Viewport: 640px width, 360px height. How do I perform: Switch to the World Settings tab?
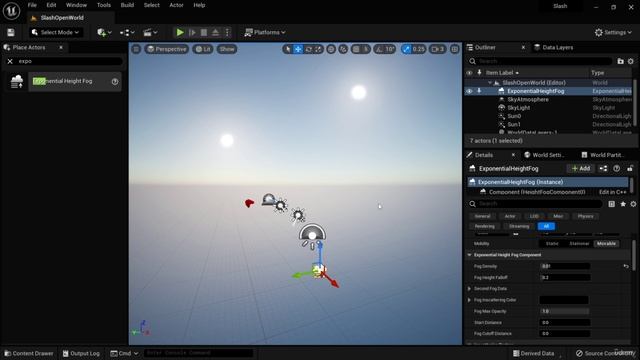coord(545,155)
